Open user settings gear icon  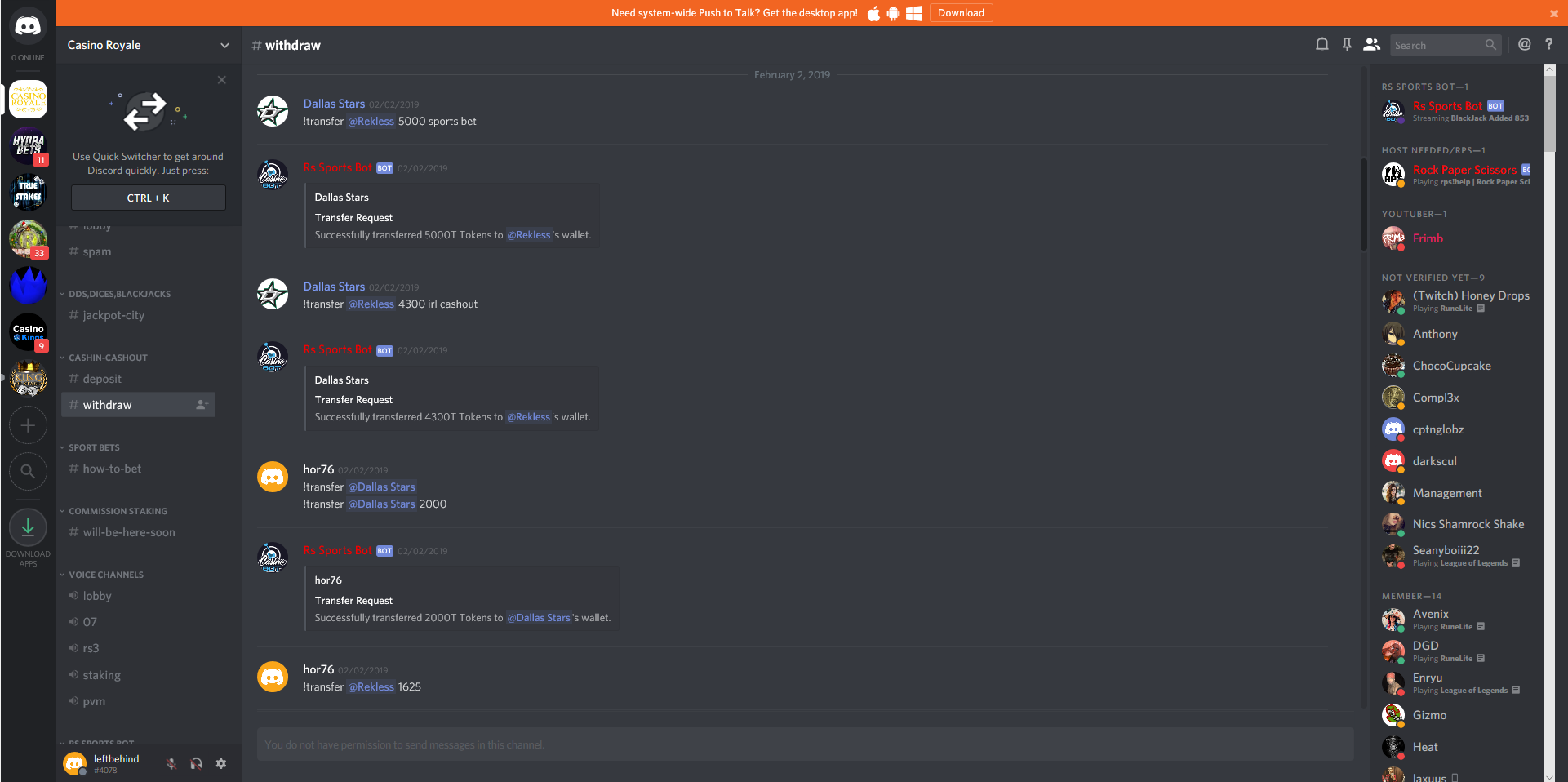point(221,764)
